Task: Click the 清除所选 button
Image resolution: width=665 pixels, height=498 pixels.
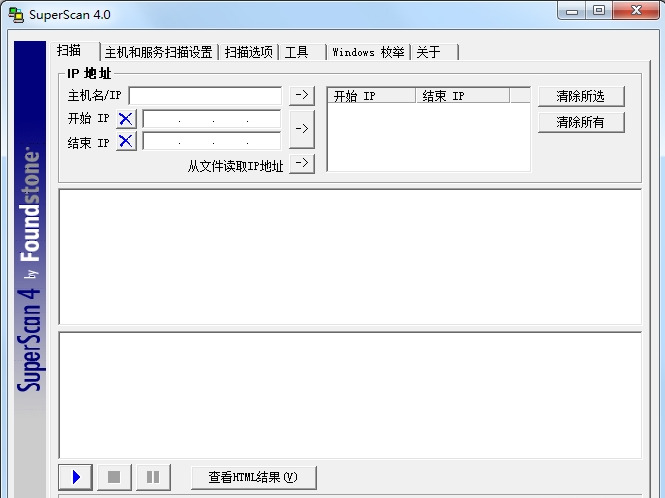Action: coord(581,96)
